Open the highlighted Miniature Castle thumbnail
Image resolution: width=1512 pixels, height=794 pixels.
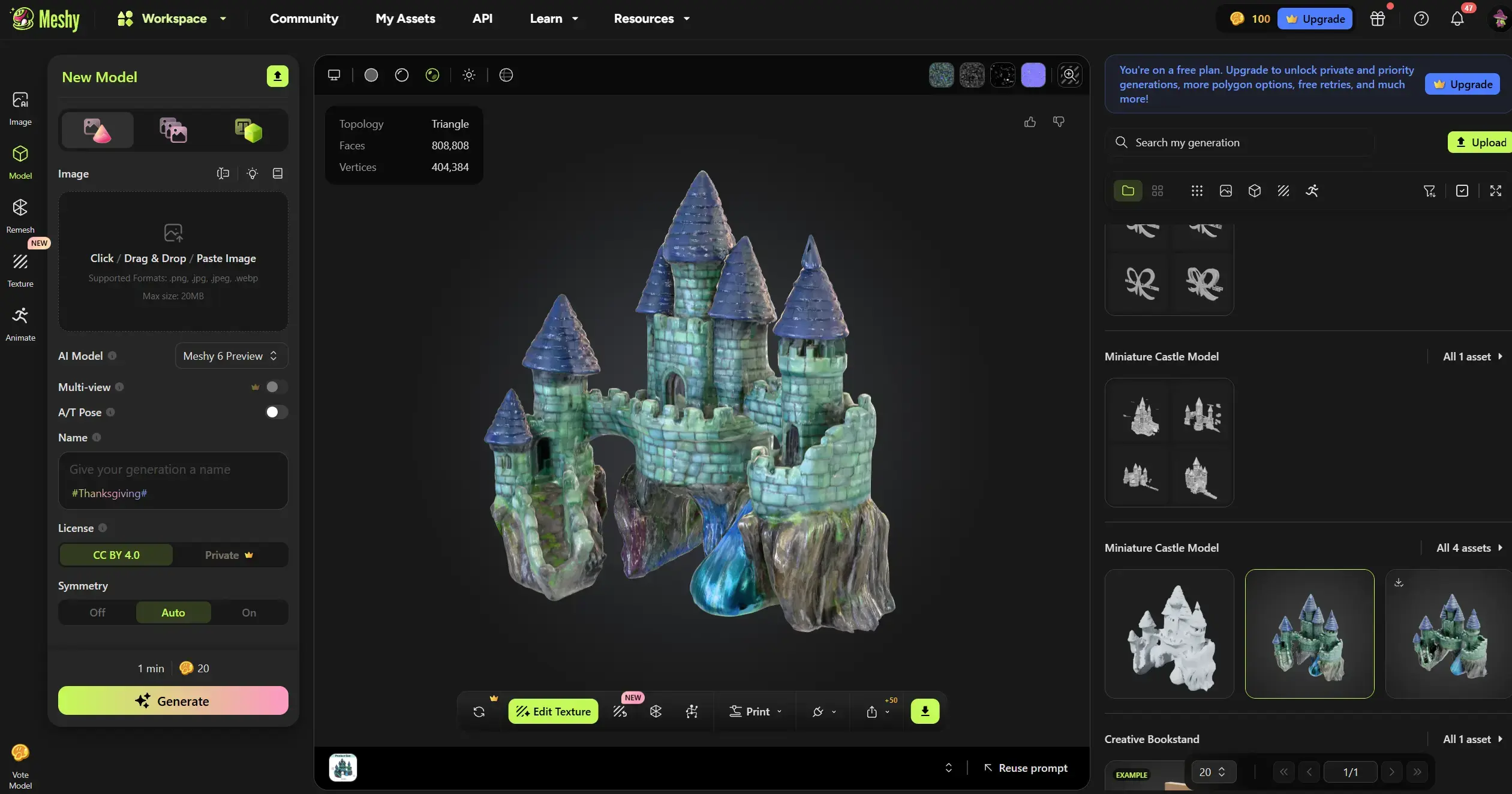[x=1309, y=633]
